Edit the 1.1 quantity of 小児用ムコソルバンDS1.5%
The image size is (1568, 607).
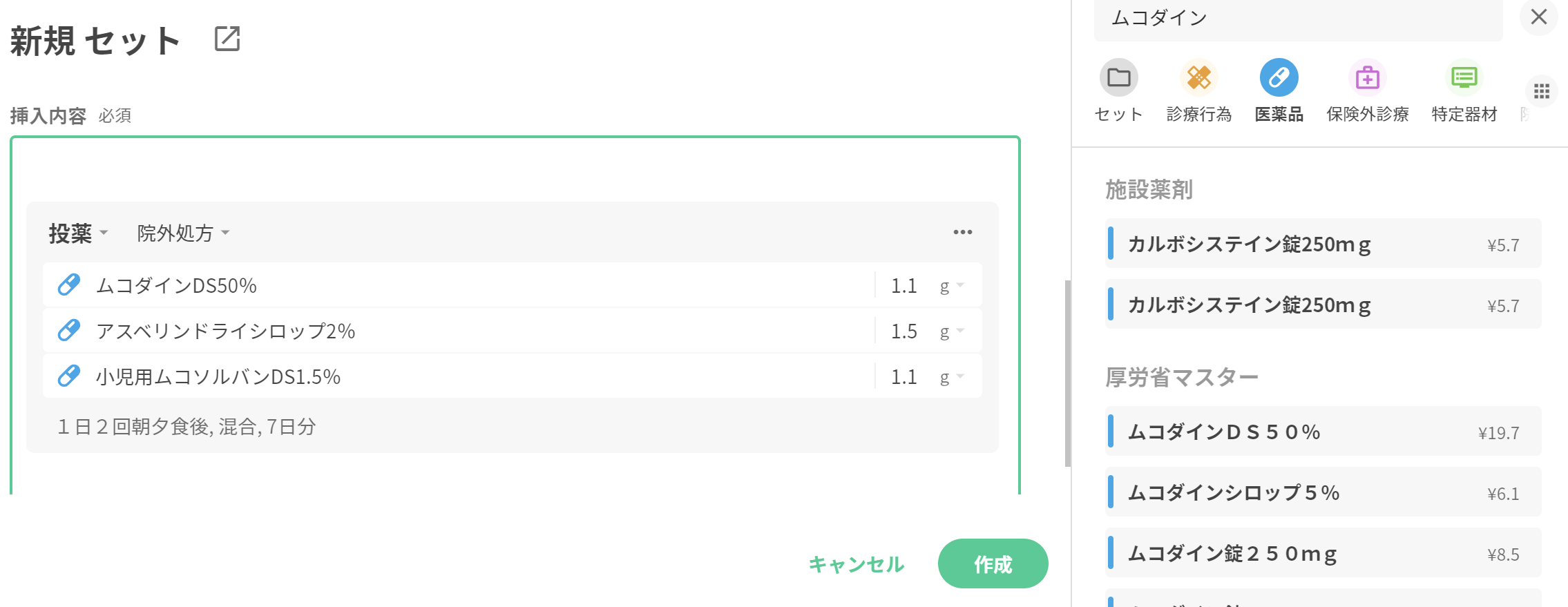pos(903,377)
